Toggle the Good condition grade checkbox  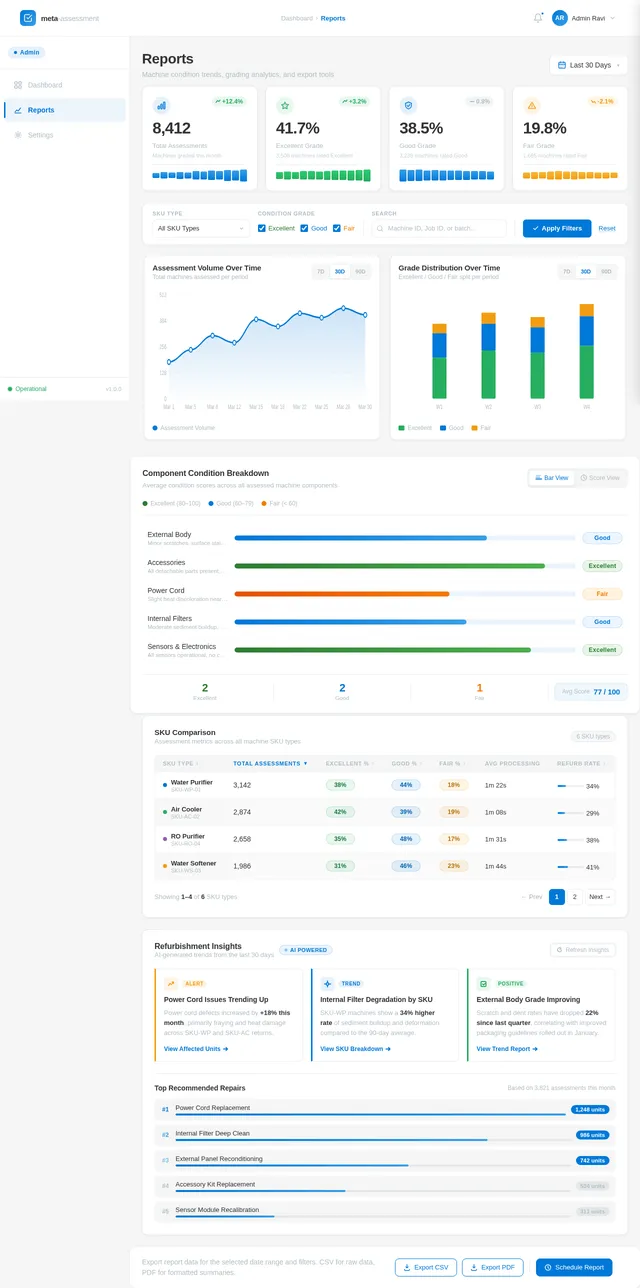pyautogui.click(x=305, y=228)
